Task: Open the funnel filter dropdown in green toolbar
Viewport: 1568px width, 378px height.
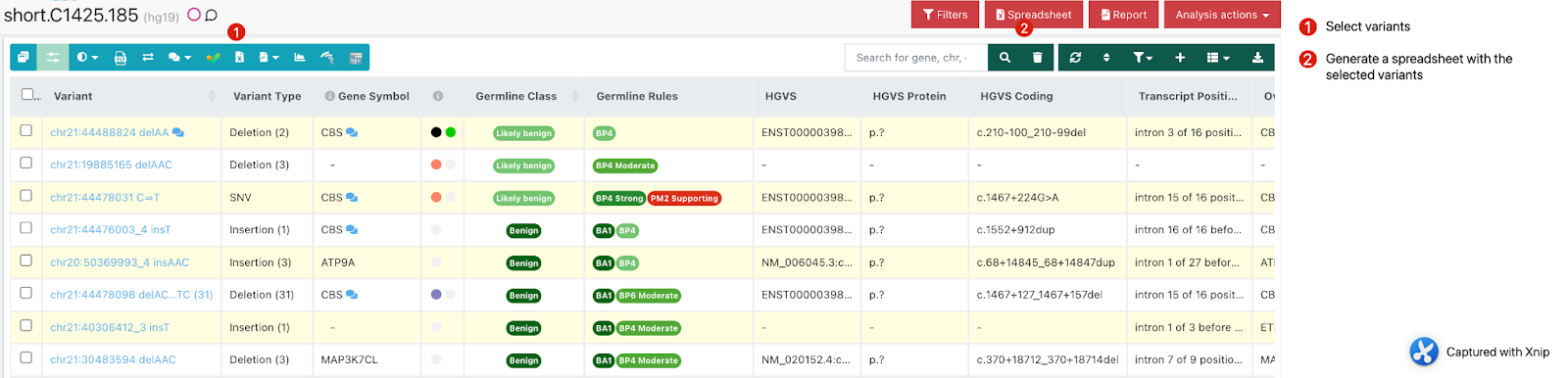Action: 1143,58
